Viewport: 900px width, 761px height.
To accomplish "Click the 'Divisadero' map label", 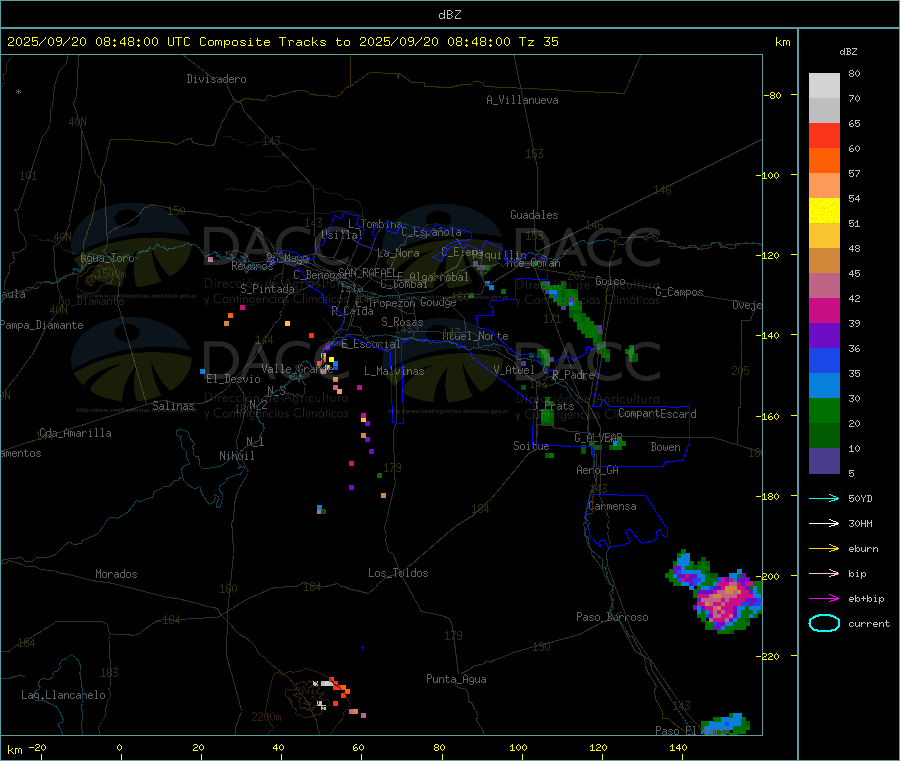I will pos(216,79).
